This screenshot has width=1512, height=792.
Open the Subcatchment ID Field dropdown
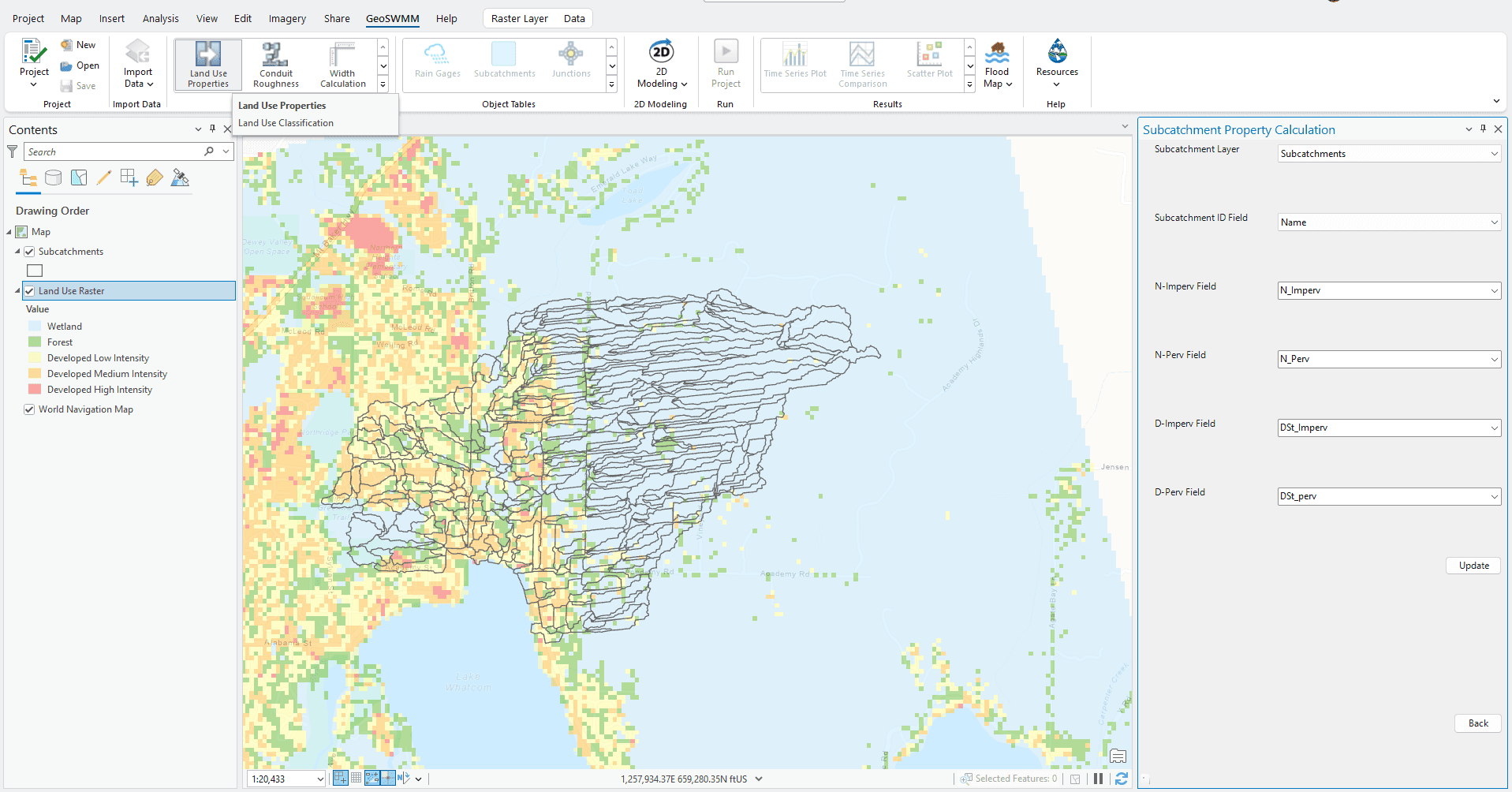[x=1389, y=222]
